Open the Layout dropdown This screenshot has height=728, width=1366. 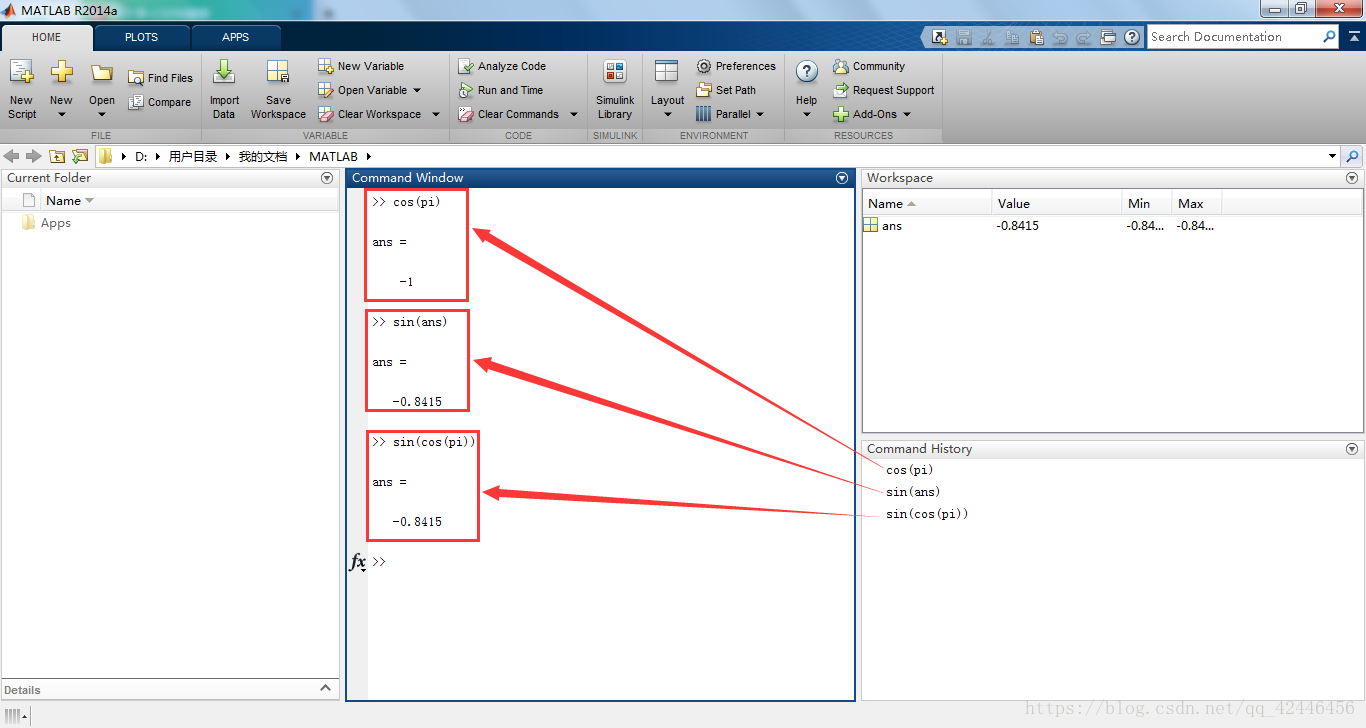667,88
